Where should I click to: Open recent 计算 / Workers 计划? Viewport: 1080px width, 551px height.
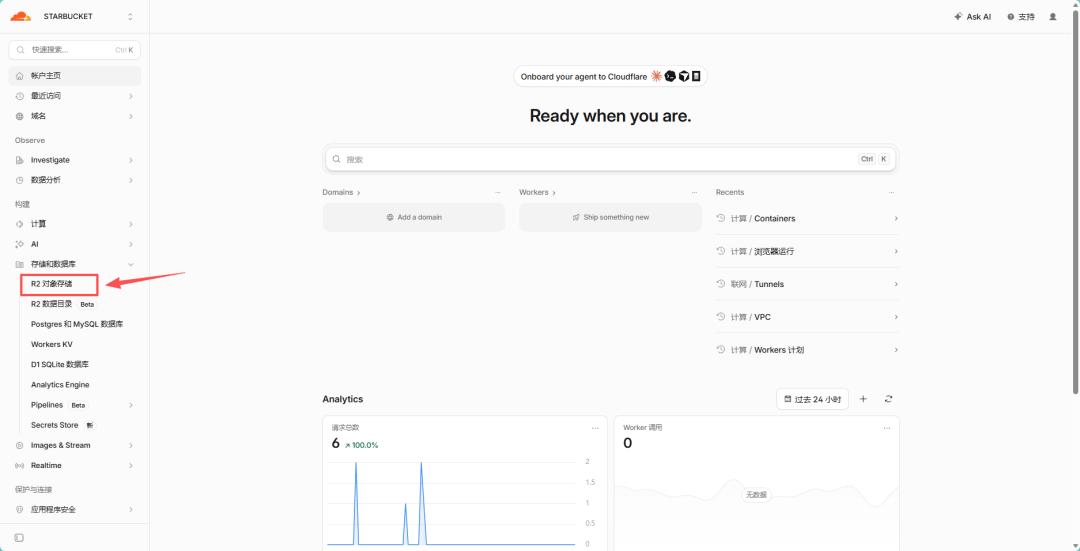[x=807, y=350]
